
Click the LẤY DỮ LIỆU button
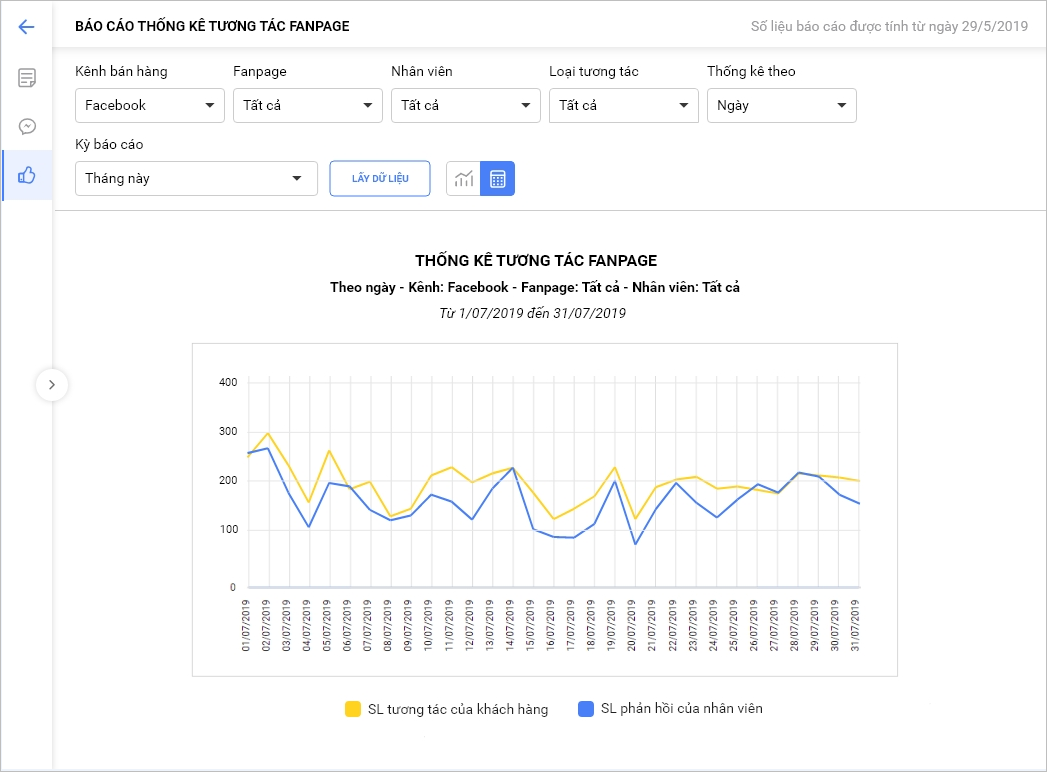380,179
